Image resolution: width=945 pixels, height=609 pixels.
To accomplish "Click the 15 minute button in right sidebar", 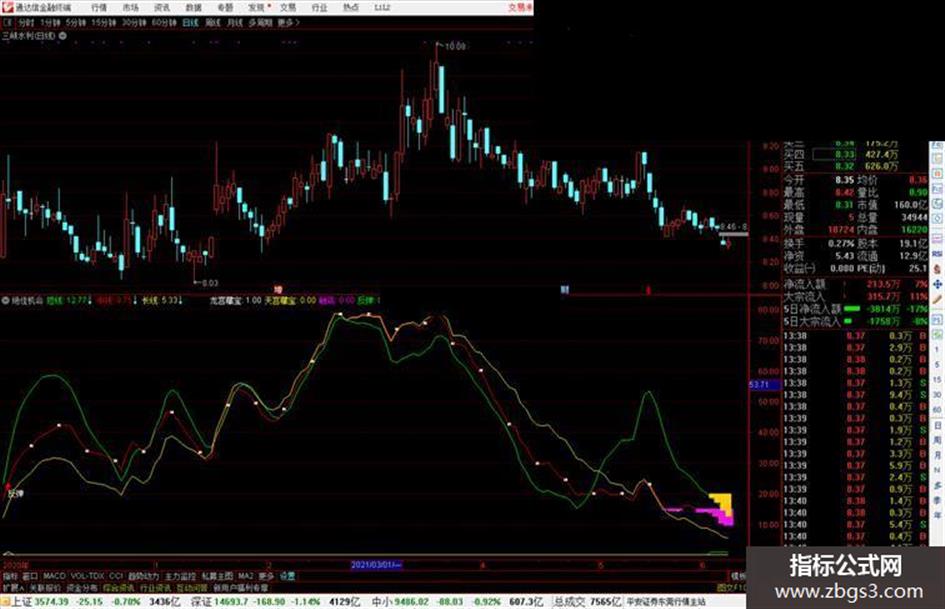I will (937, 380).
